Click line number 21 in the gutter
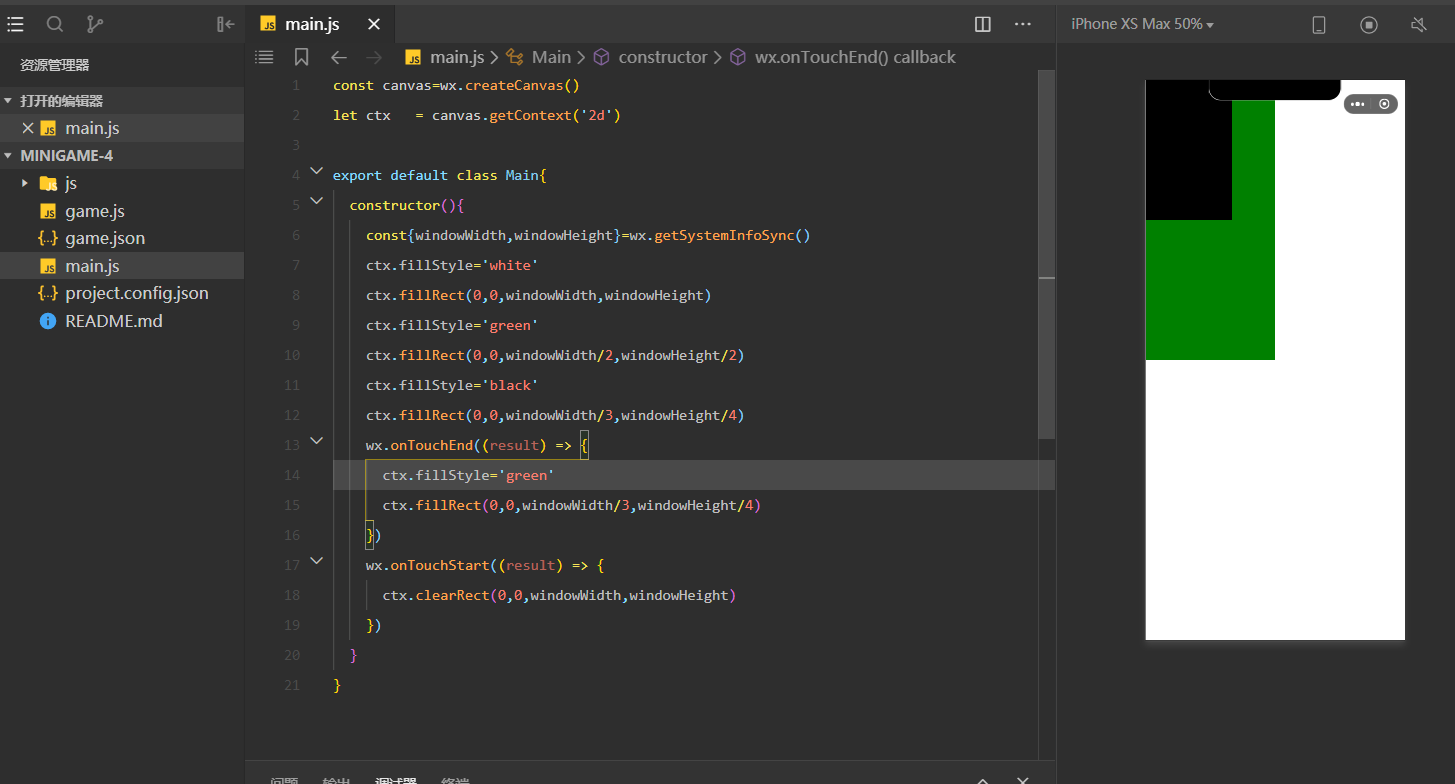 point(291,685)
